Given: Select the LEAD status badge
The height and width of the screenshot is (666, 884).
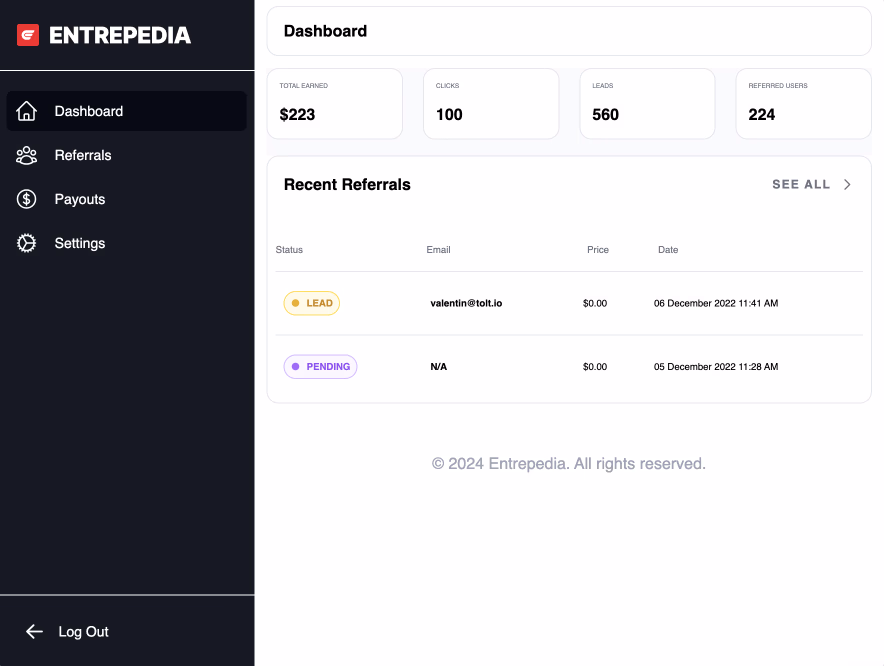Looking at the screenshot, I should (x=312, y=303).
